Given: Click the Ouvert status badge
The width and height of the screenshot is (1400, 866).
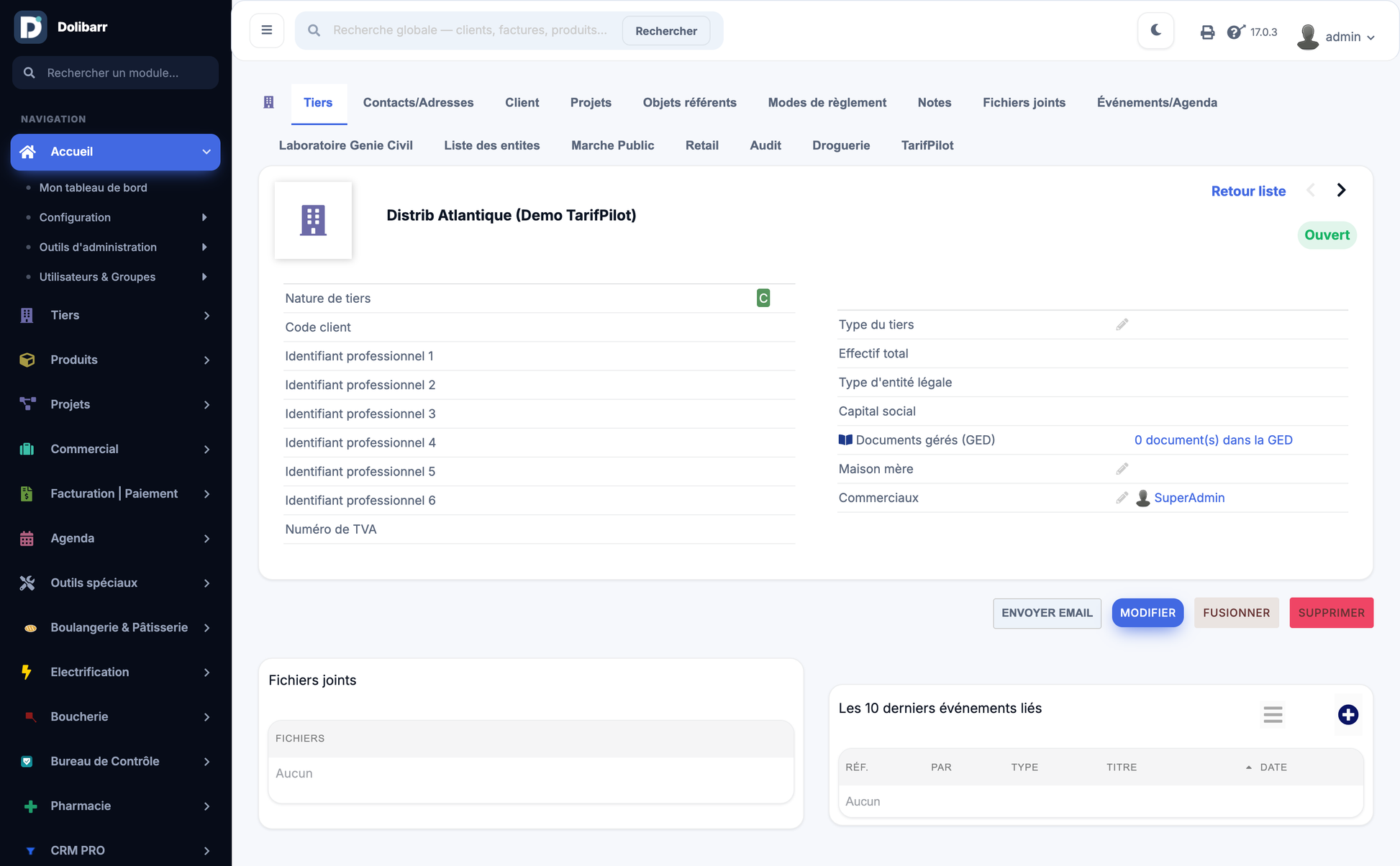Looking at the screenshot, I should point(1327,235).
